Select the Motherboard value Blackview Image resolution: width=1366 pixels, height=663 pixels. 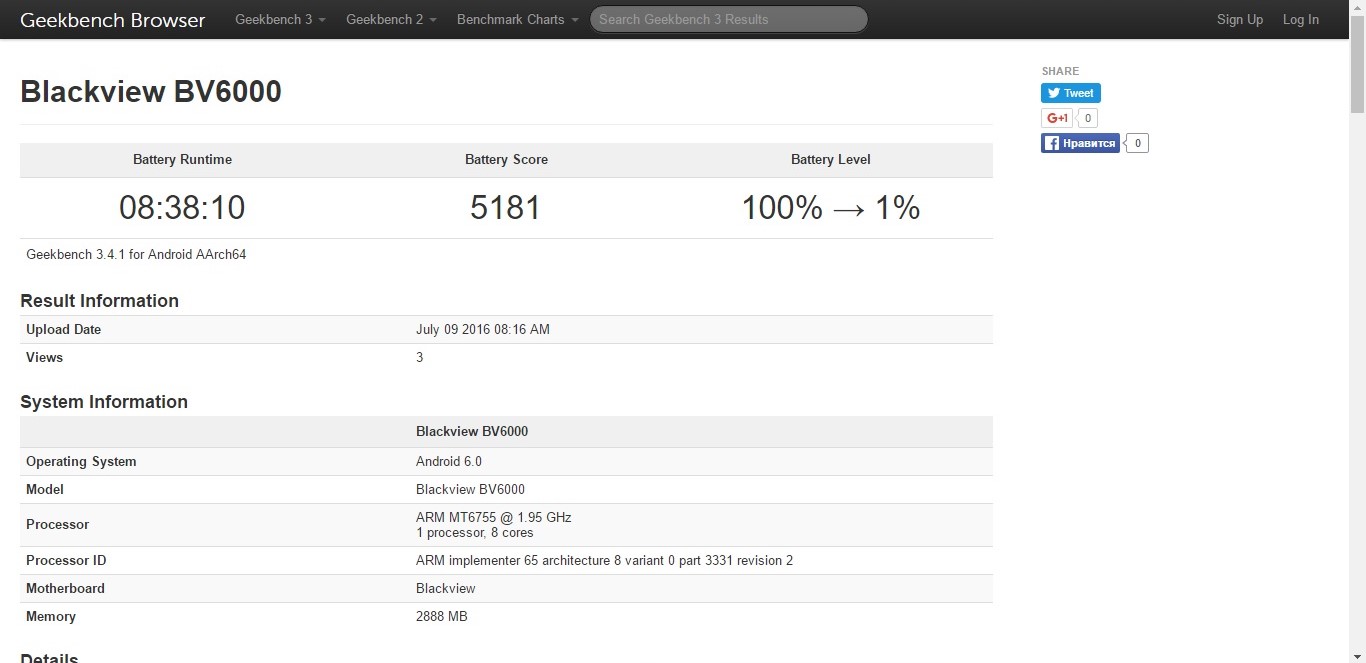tap(446, 588)
